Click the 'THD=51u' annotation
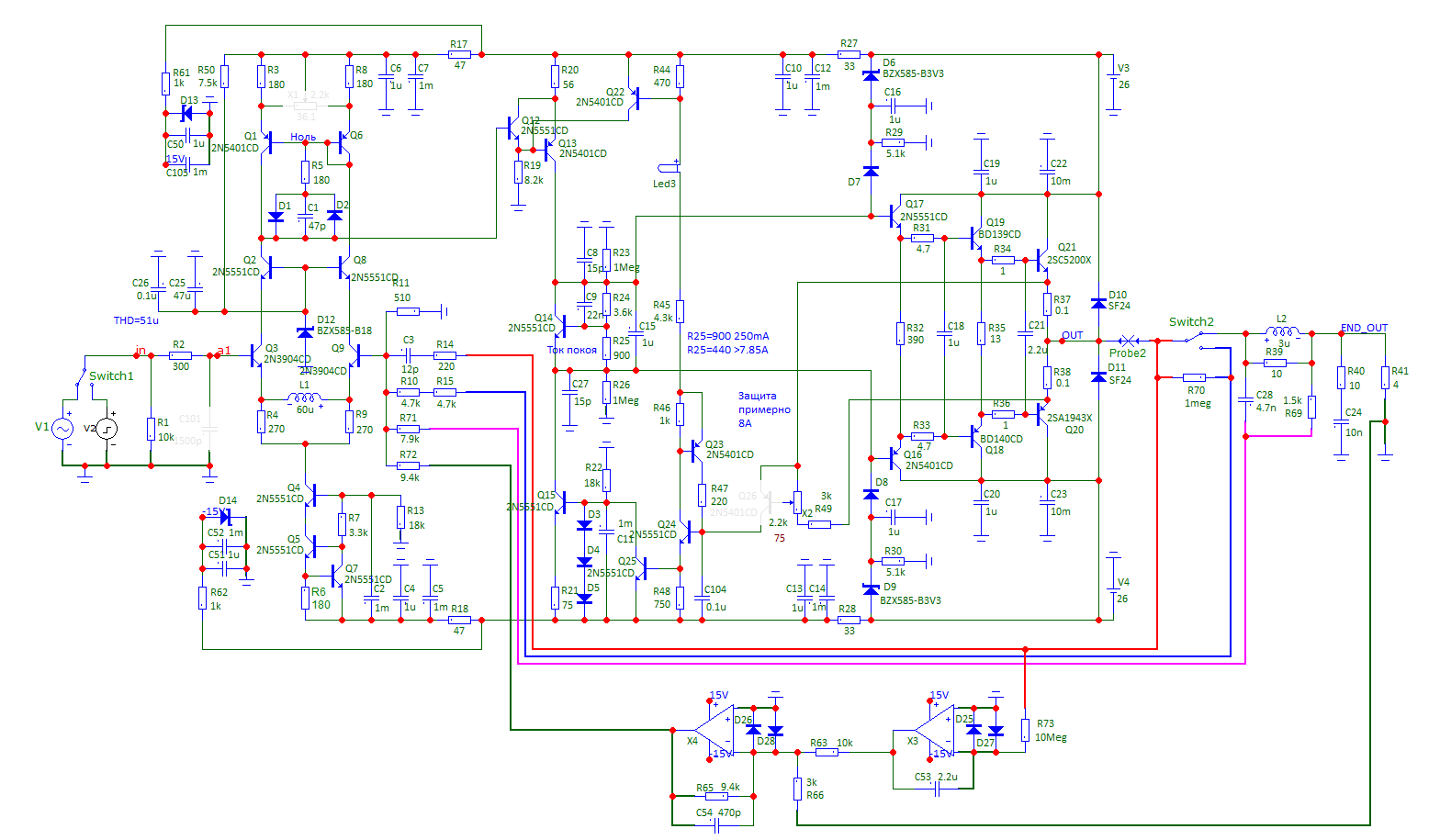 [x=136, y=320]
